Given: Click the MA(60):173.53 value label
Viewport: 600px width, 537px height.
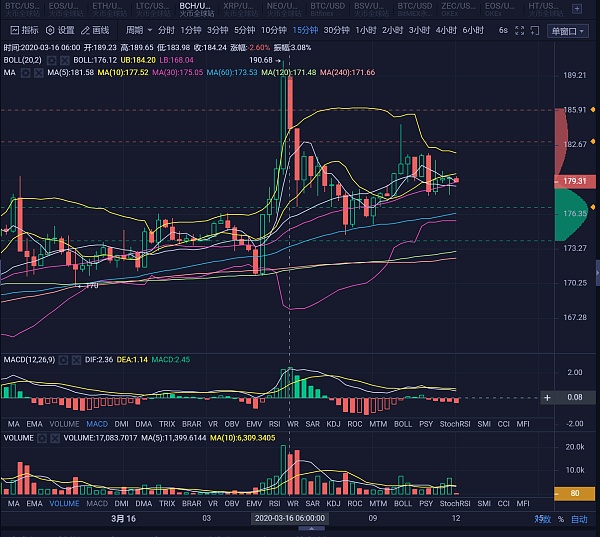Looking at the screenshot, I should [x=232, y=72].
